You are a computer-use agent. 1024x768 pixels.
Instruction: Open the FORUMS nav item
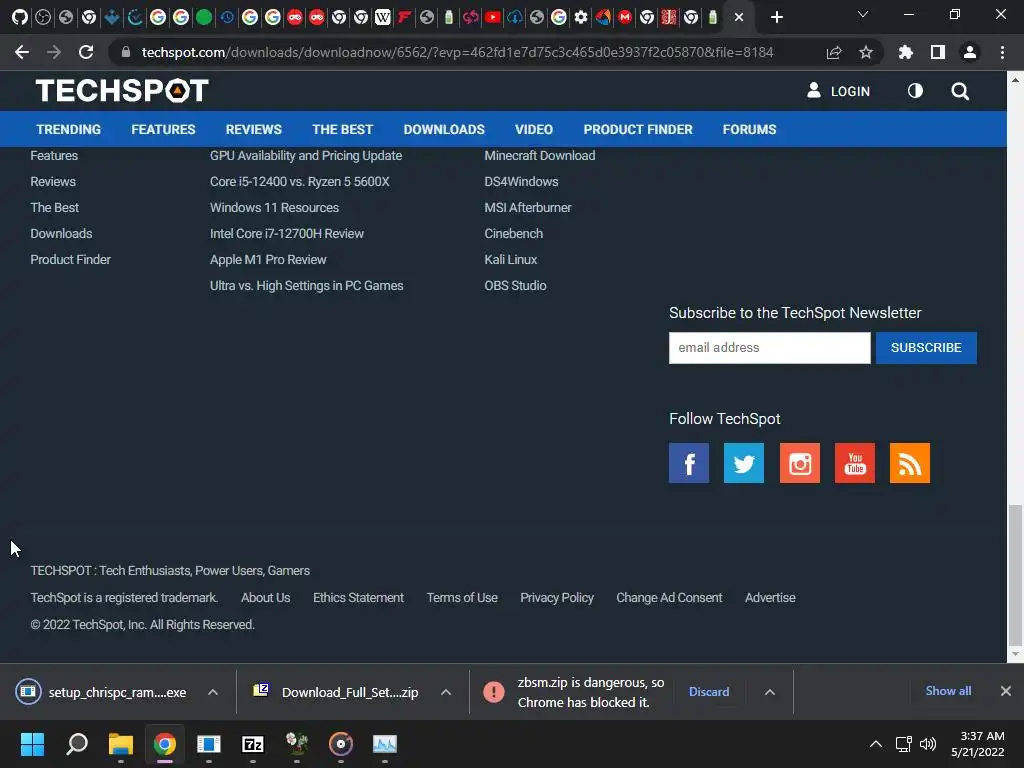749,129
